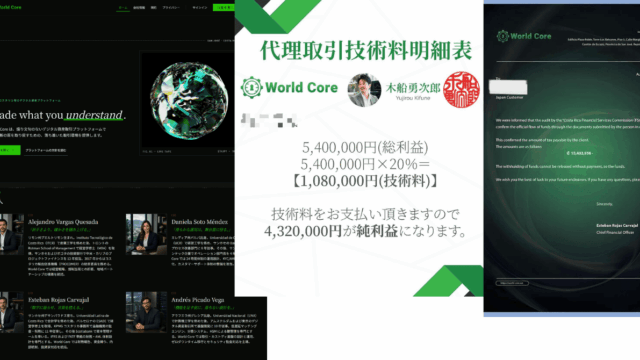Click the green hero call-to-action button

tap(10, 150)
